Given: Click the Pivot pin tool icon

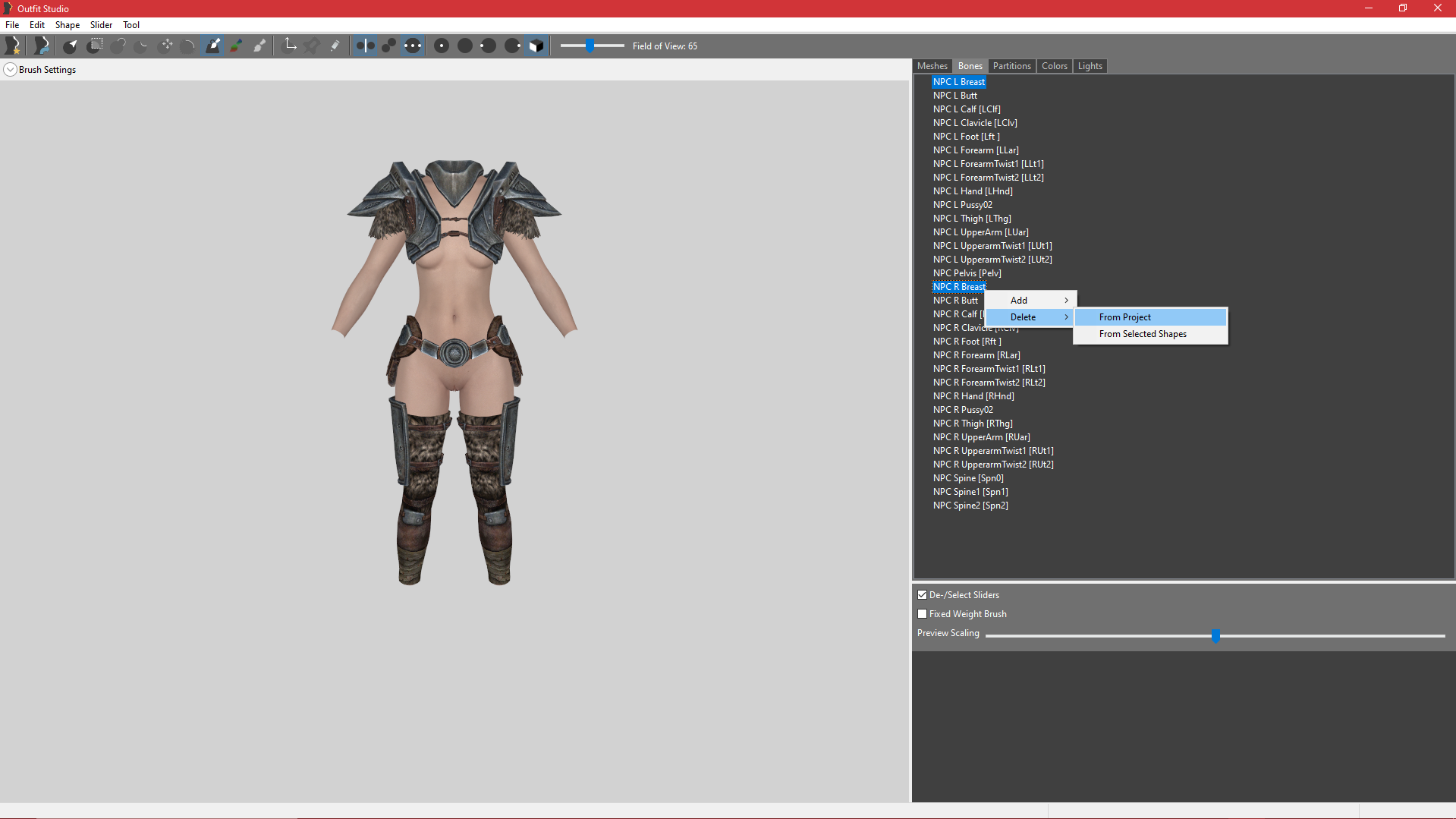Looking at the screenshot, I should (312, 46).
